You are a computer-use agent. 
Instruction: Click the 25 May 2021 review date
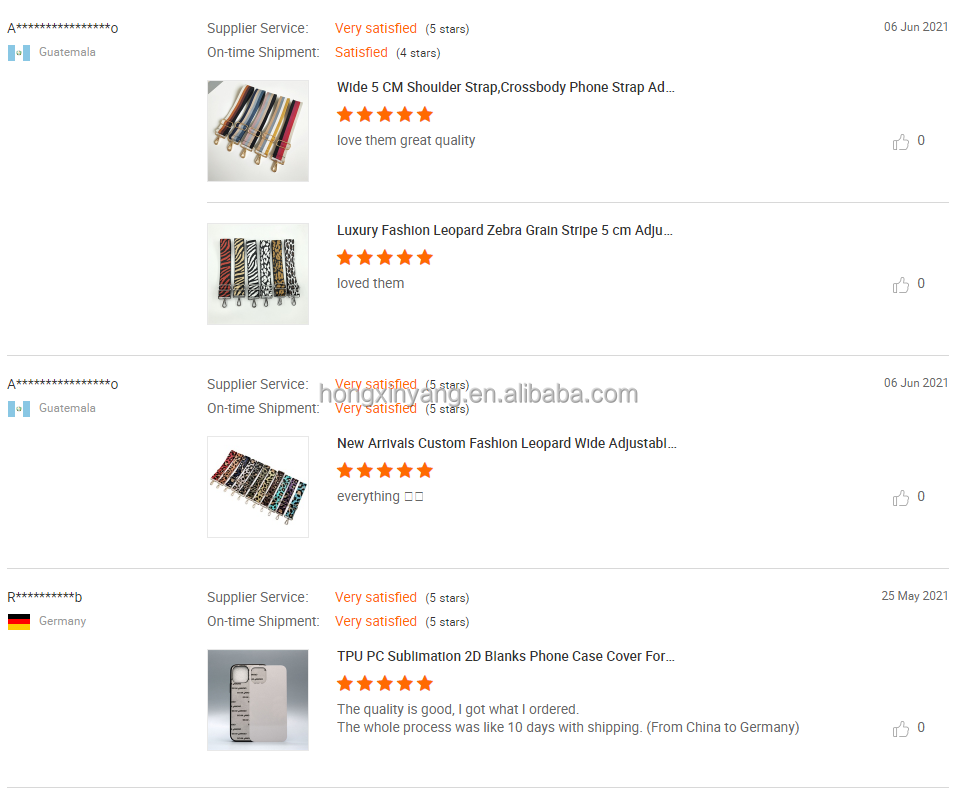[x=914, y=596]
